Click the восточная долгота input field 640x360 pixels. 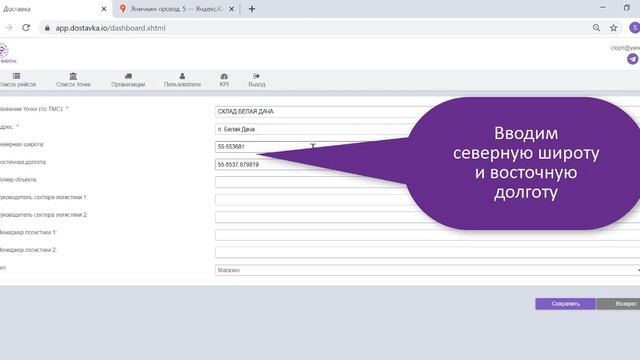coord(427,164)
